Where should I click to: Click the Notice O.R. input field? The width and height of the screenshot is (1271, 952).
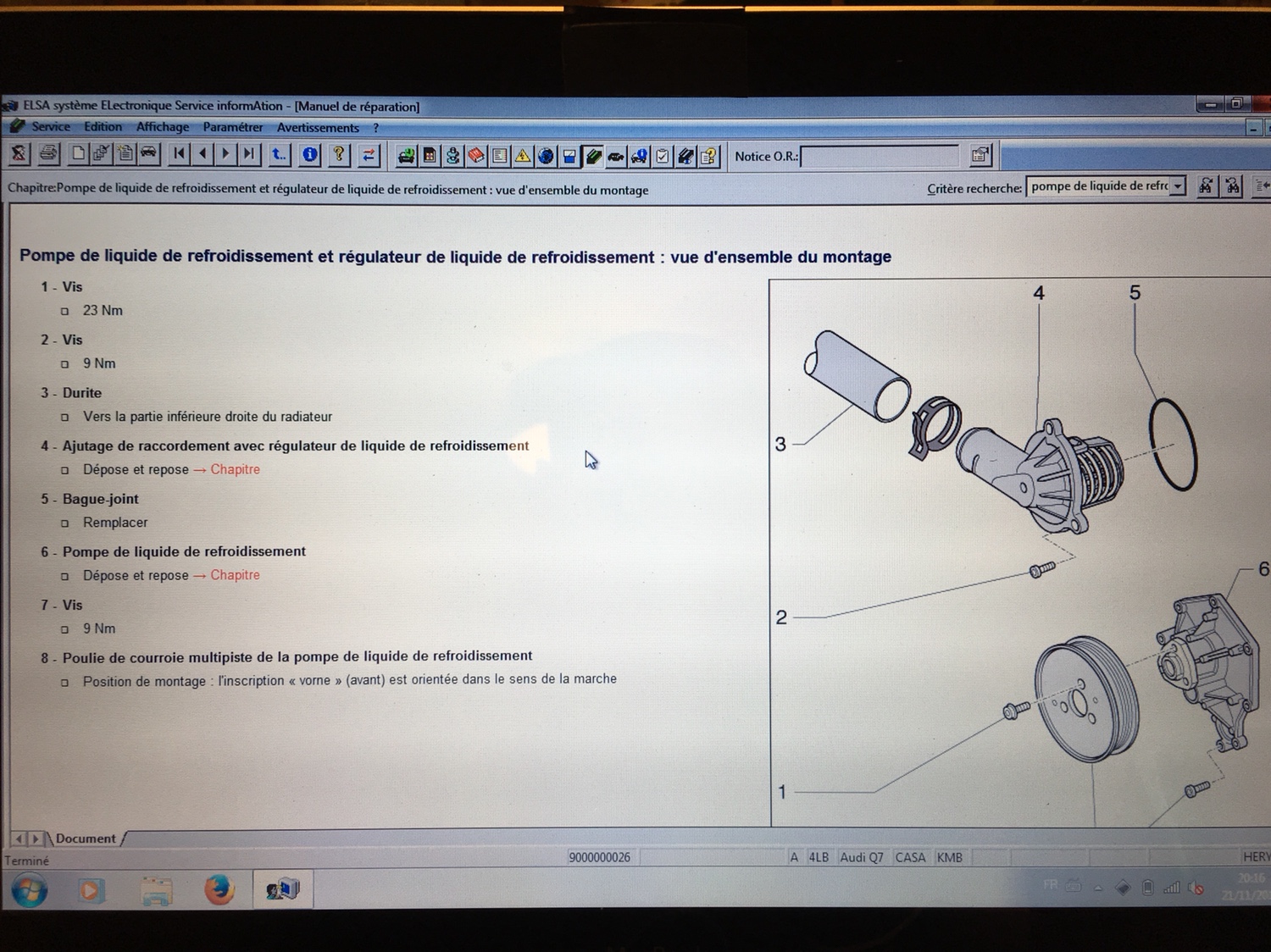[879, 157]
